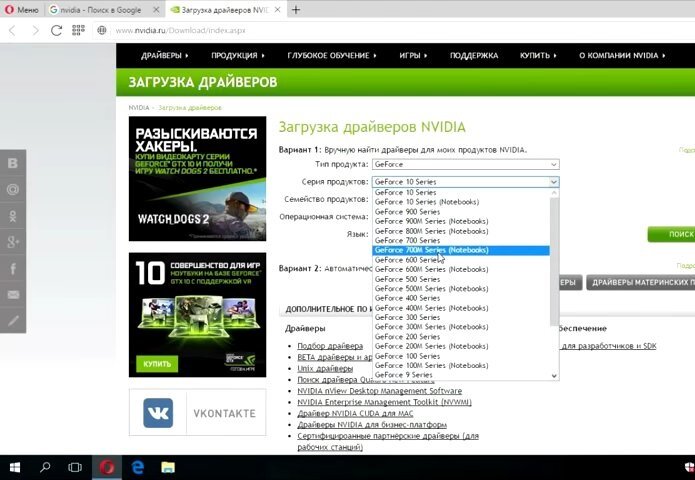
Task: Open the Тип продукта GeForce dropdown
Action: click(x=465, y=164)
